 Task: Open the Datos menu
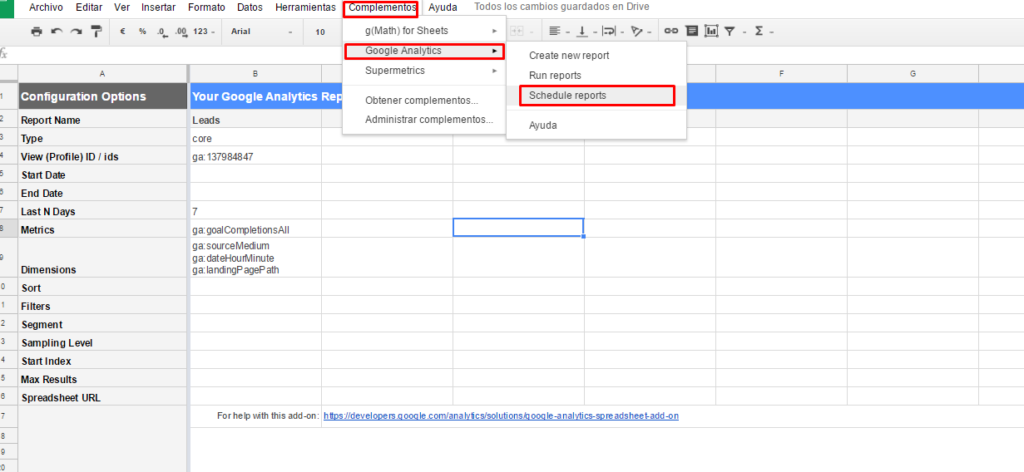click(x=250, y=7)
